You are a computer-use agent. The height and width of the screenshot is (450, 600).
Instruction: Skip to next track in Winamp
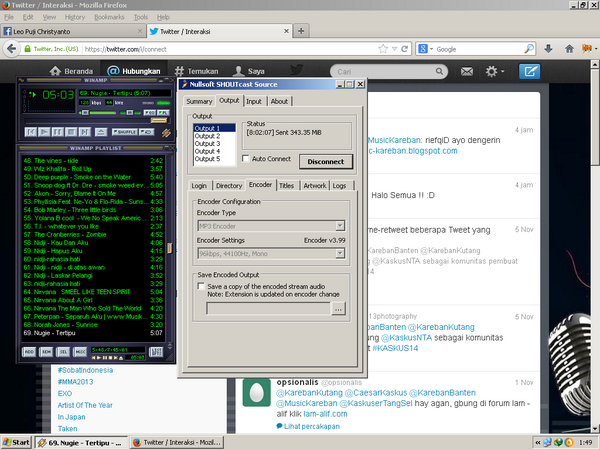[x=85, y=132]
